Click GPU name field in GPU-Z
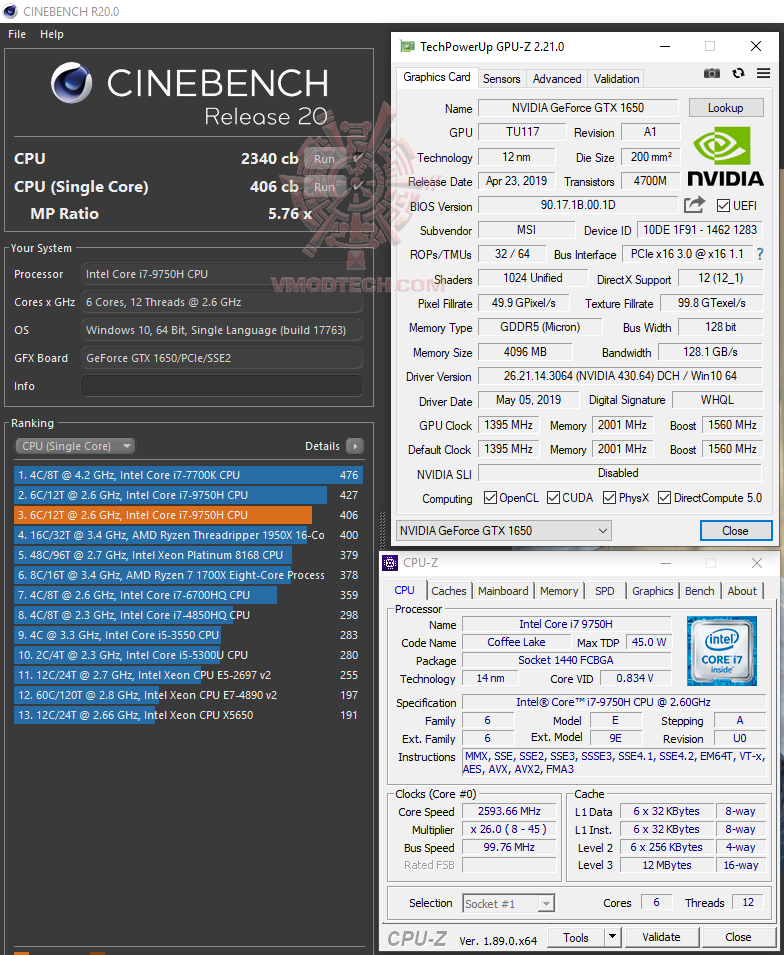The image size is (784, 955). tap(577, 108)
